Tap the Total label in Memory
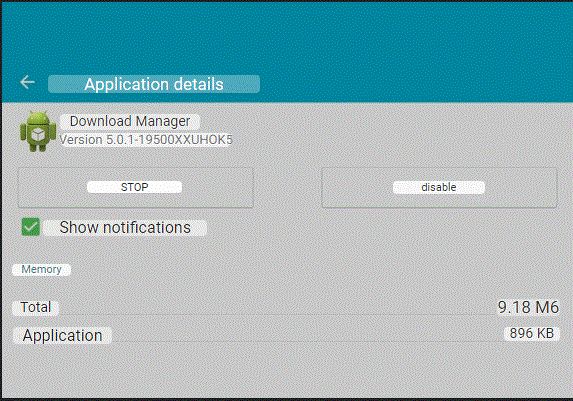Image resolution: width=573 pixels, height=401 pixels. [x=35, y=307]
